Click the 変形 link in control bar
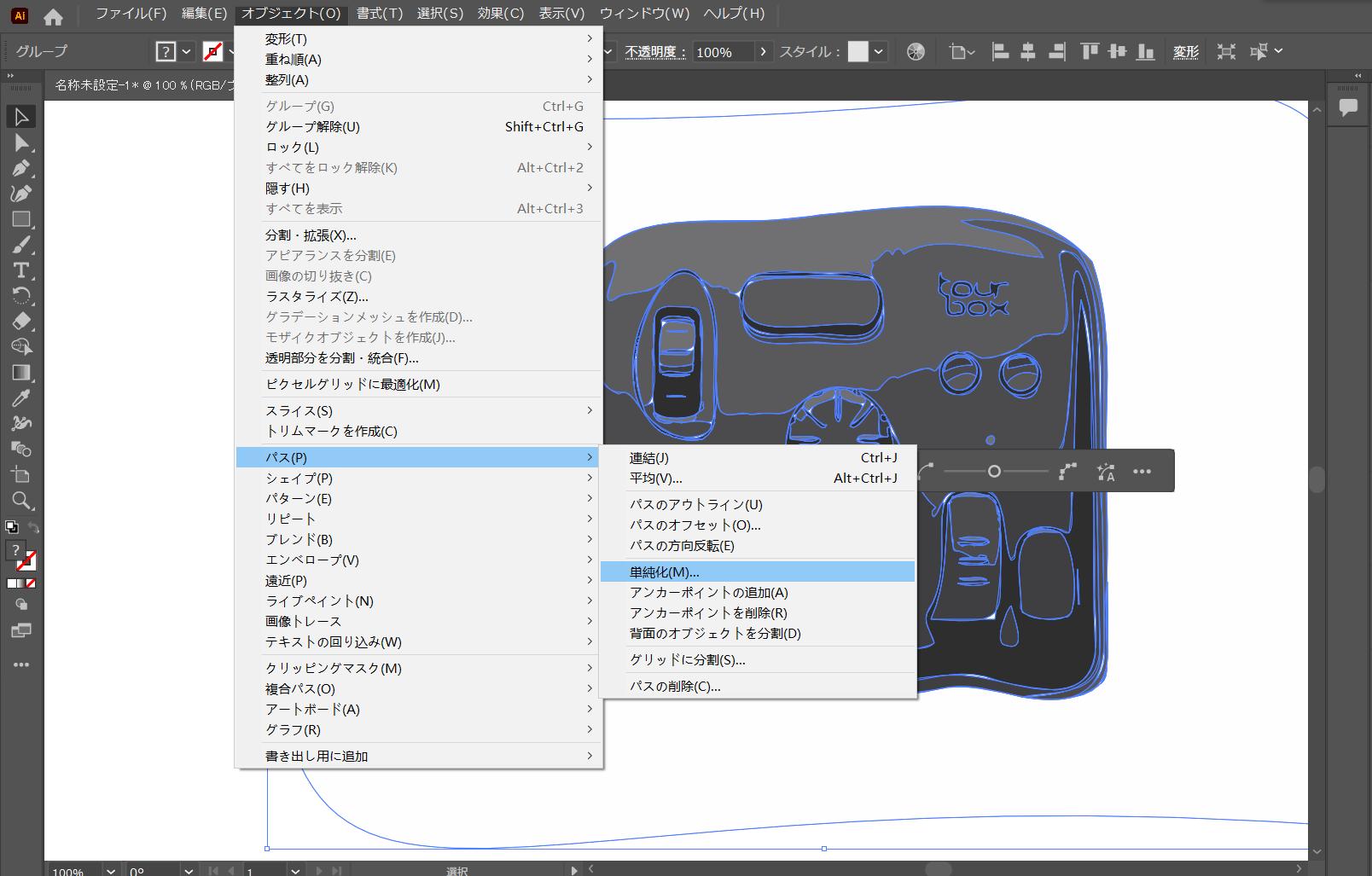The image size is (1372, 876). click(x=1186, y=52)
